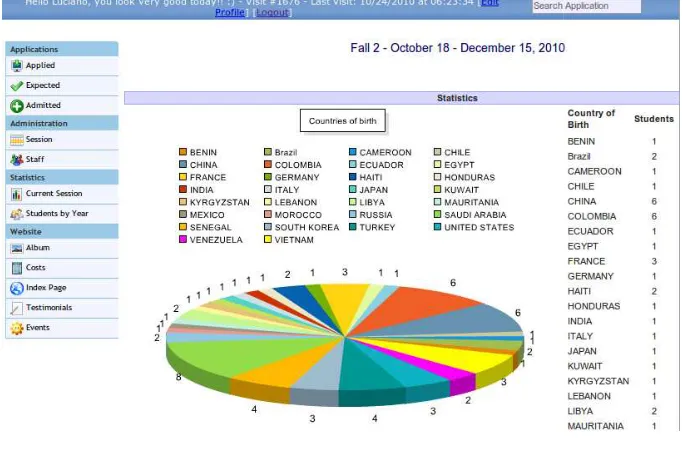This screenshot has height=460, width=682.
Task: Open the Session calendar icon
Action: pos(17,140)
